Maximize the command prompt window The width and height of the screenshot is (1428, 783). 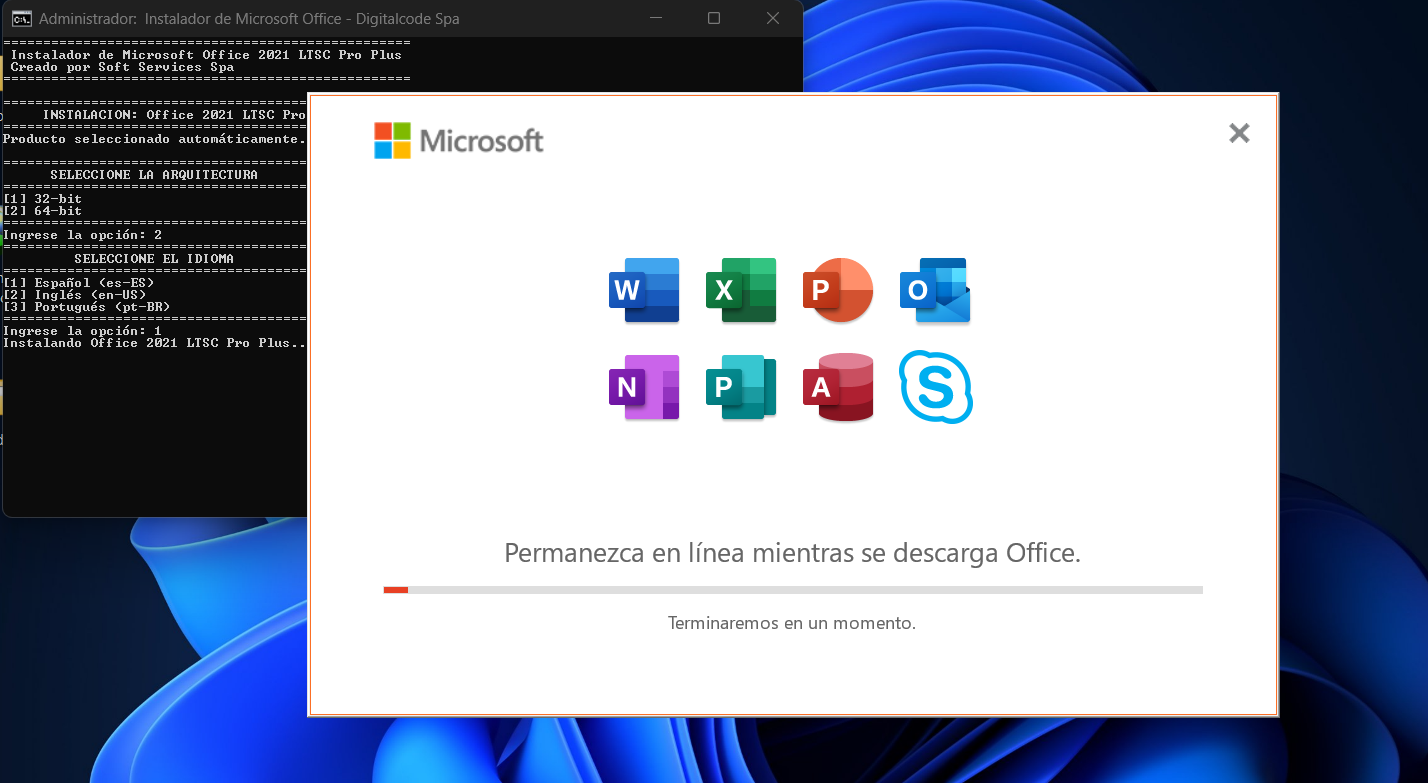click(x=714, y=18)
